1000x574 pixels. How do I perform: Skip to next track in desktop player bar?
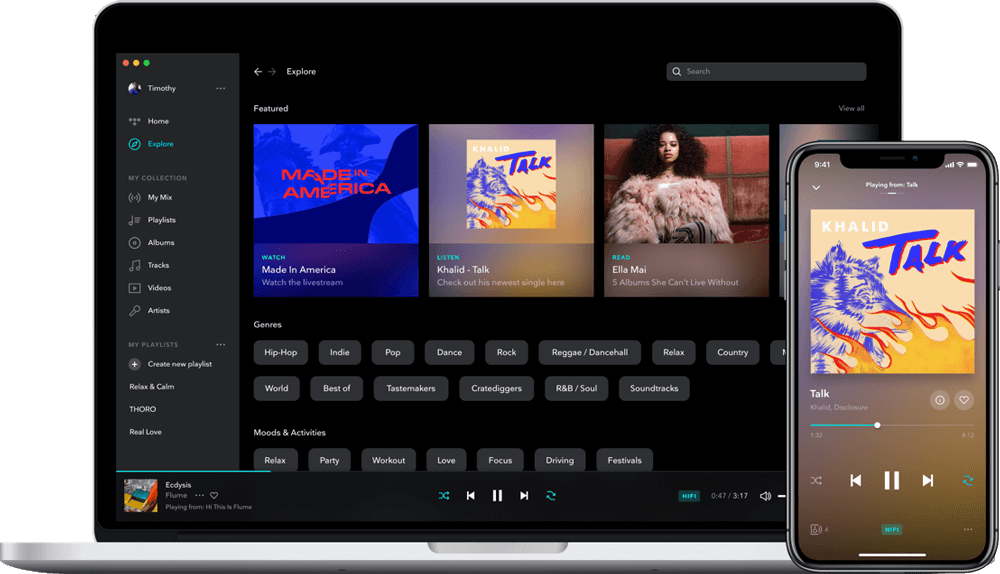[x=524, y=496]
